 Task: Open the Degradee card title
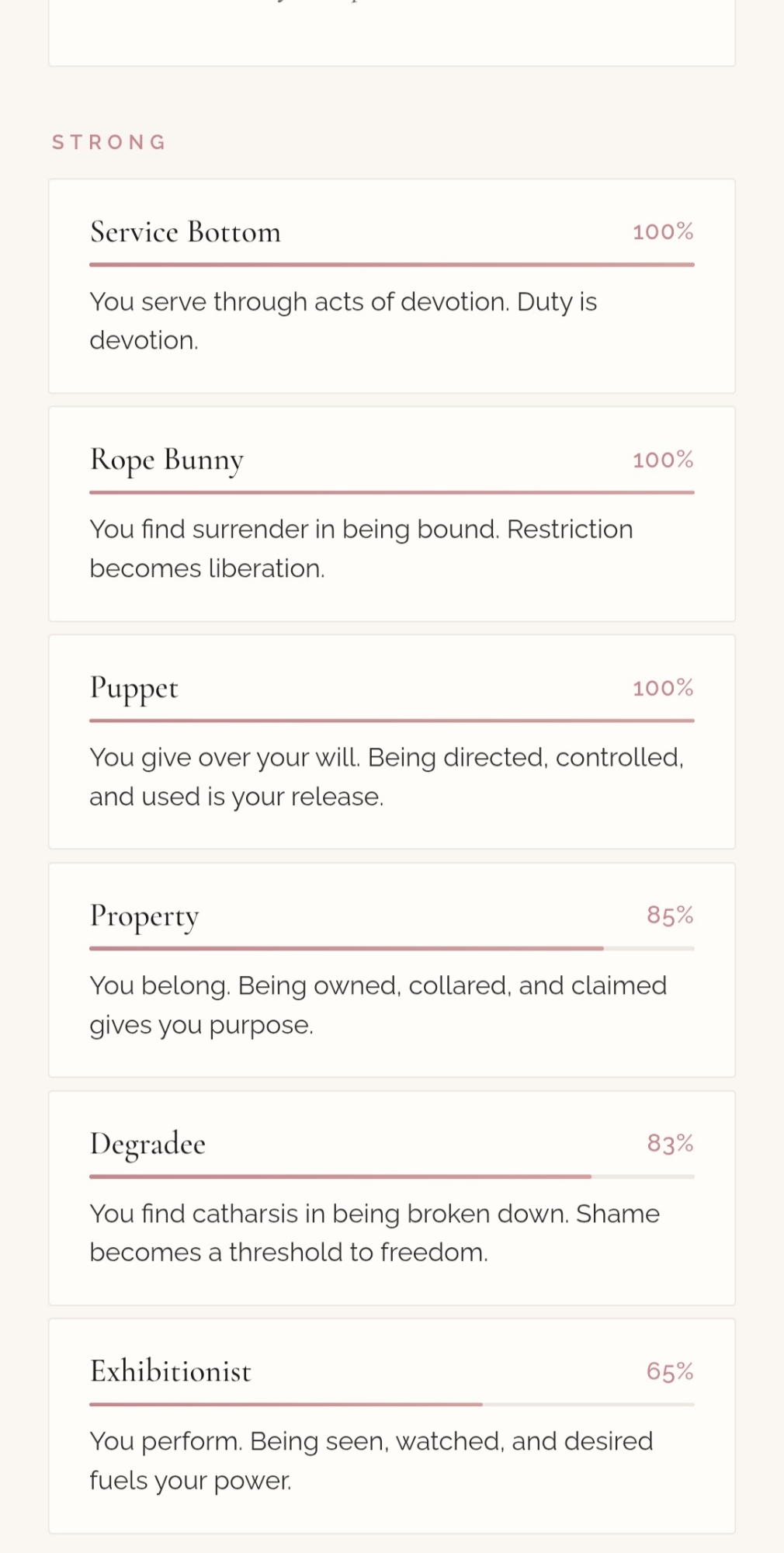147,1144
